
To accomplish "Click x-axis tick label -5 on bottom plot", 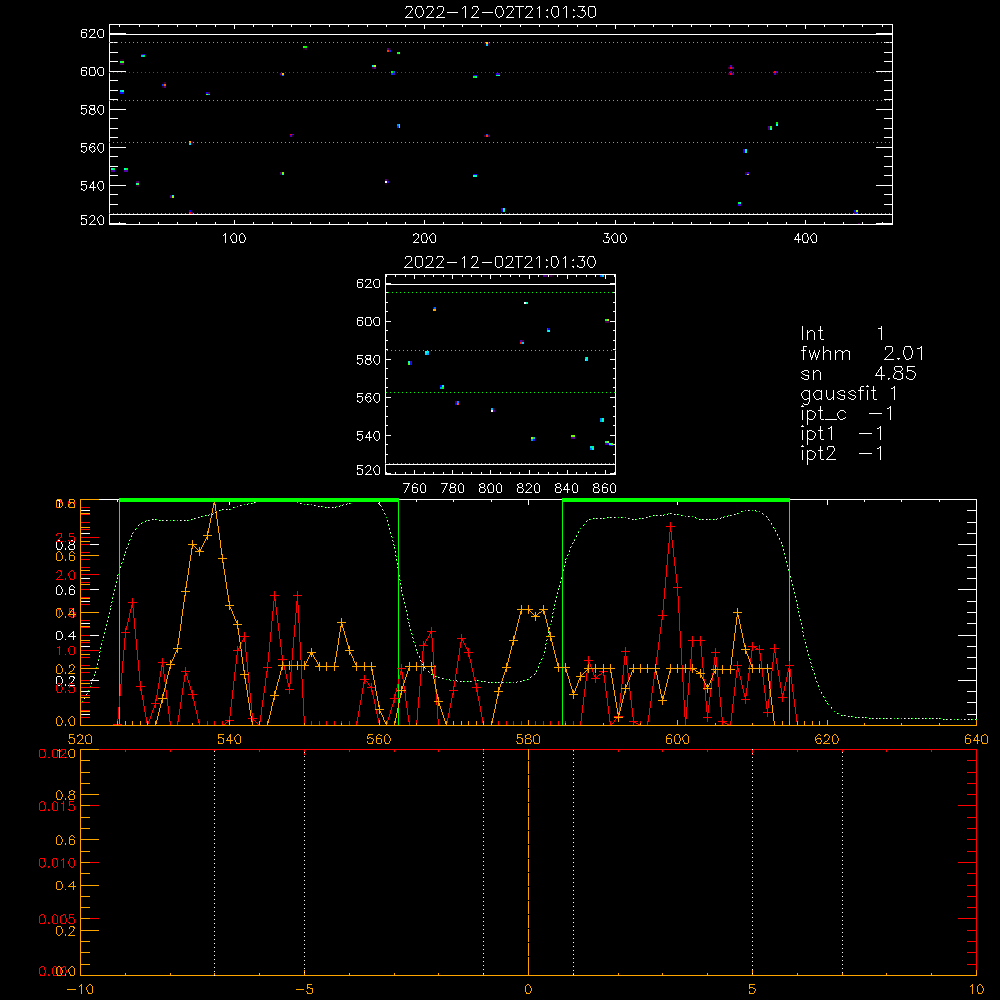I will (305, 989).
